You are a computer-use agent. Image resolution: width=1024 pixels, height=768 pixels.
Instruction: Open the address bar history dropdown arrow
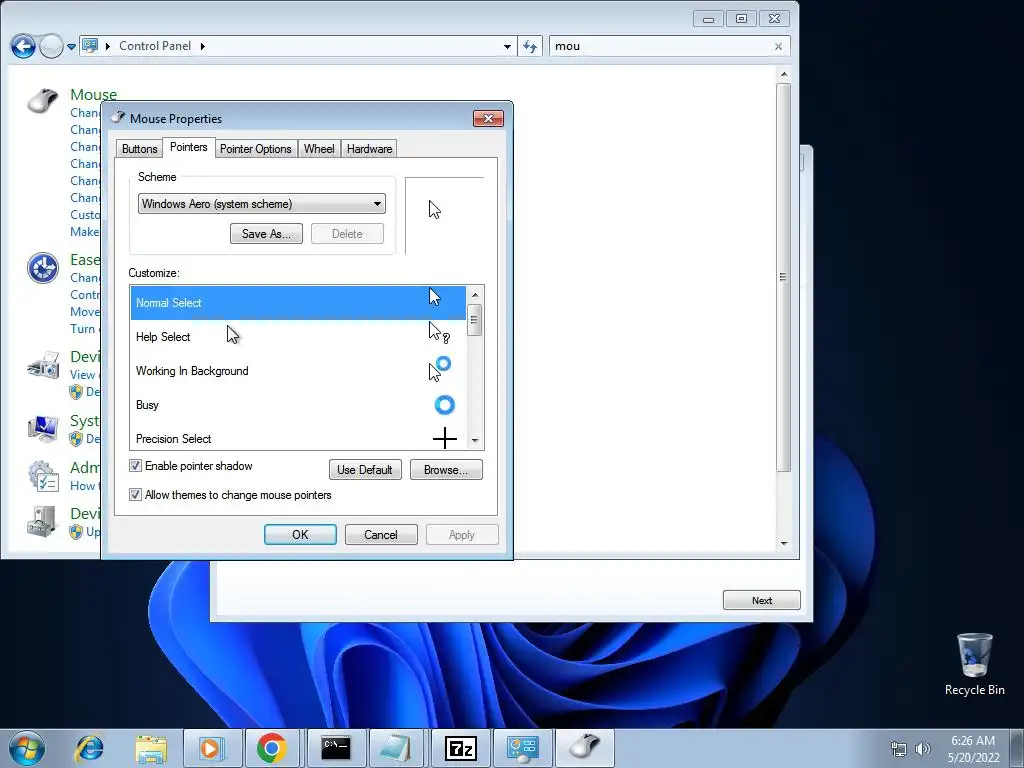point(507,46)
